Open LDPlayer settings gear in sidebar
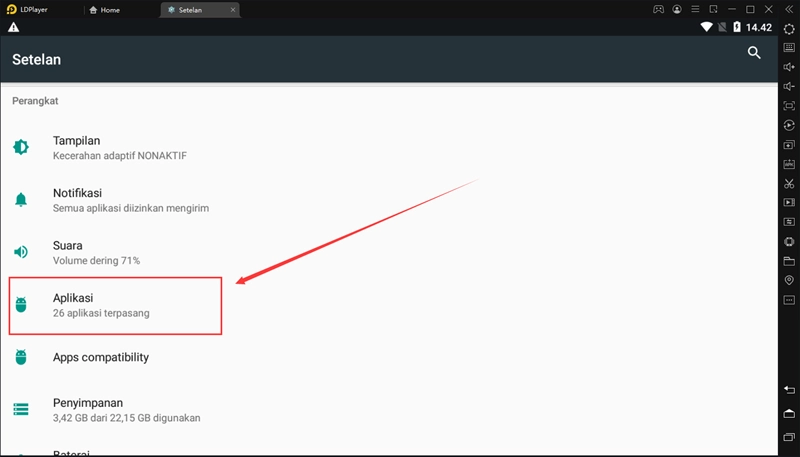Image resolution: width=800 pixels, height=457 pixels. [x=789, y=29]
